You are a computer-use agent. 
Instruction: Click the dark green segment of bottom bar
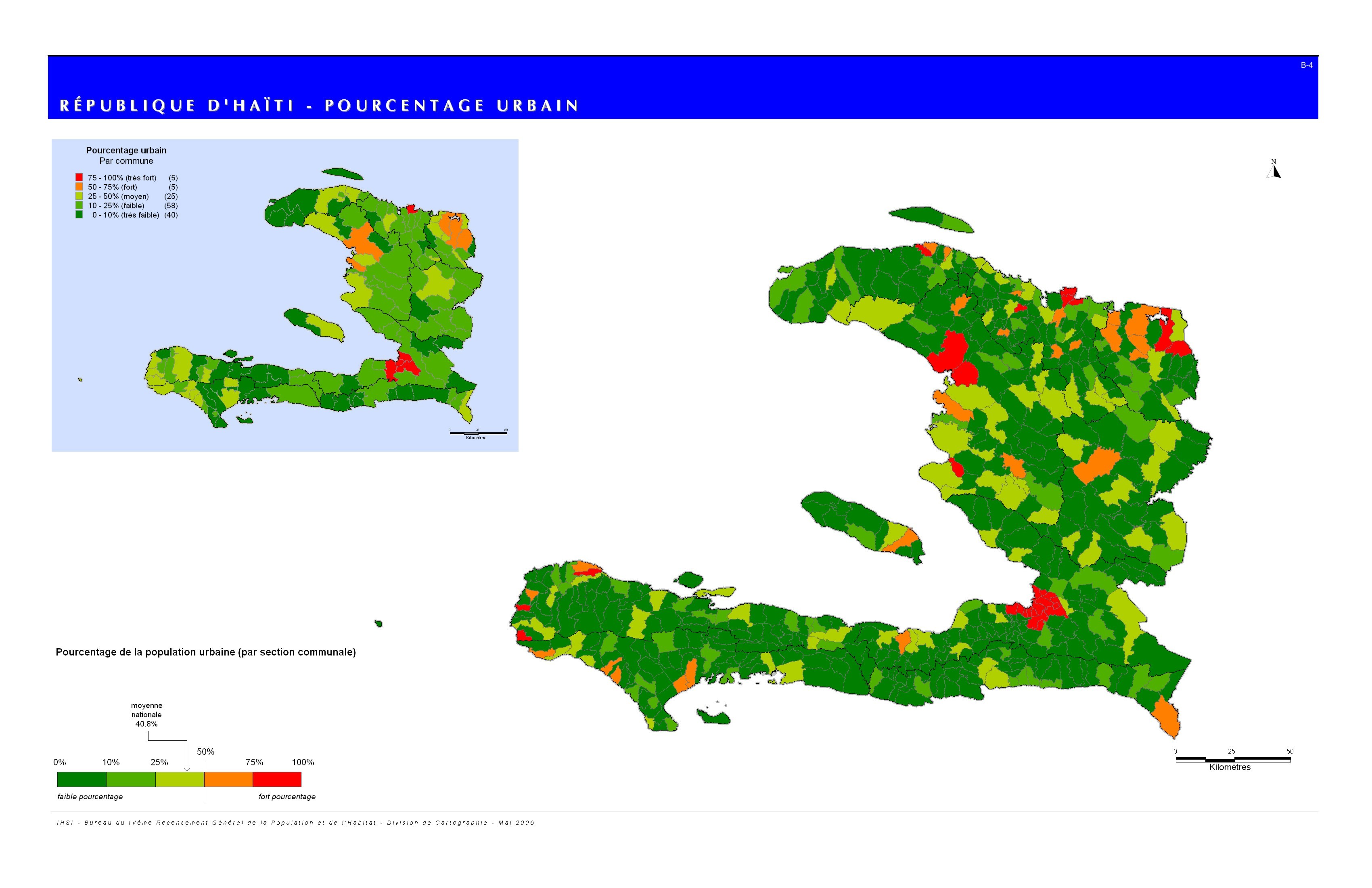[82, 779]
